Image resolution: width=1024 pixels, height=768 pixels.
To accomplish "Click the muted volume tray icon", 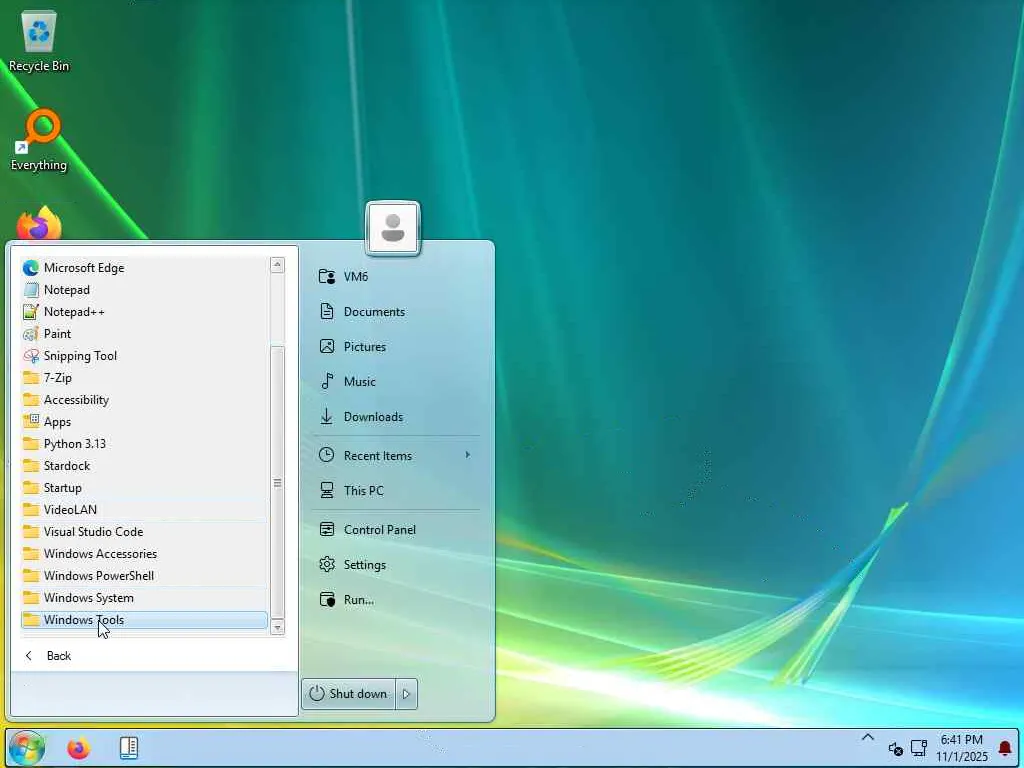I will click(895, 749).
